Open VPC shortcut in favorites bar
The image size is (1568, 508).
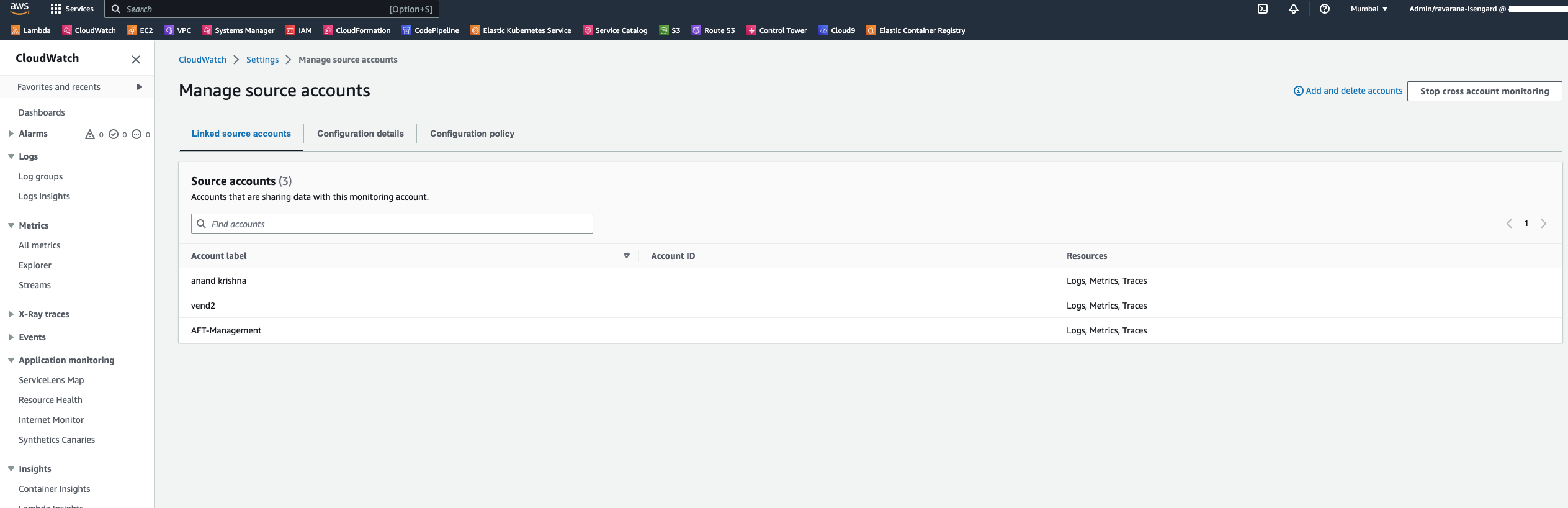[x=178, y=30]
